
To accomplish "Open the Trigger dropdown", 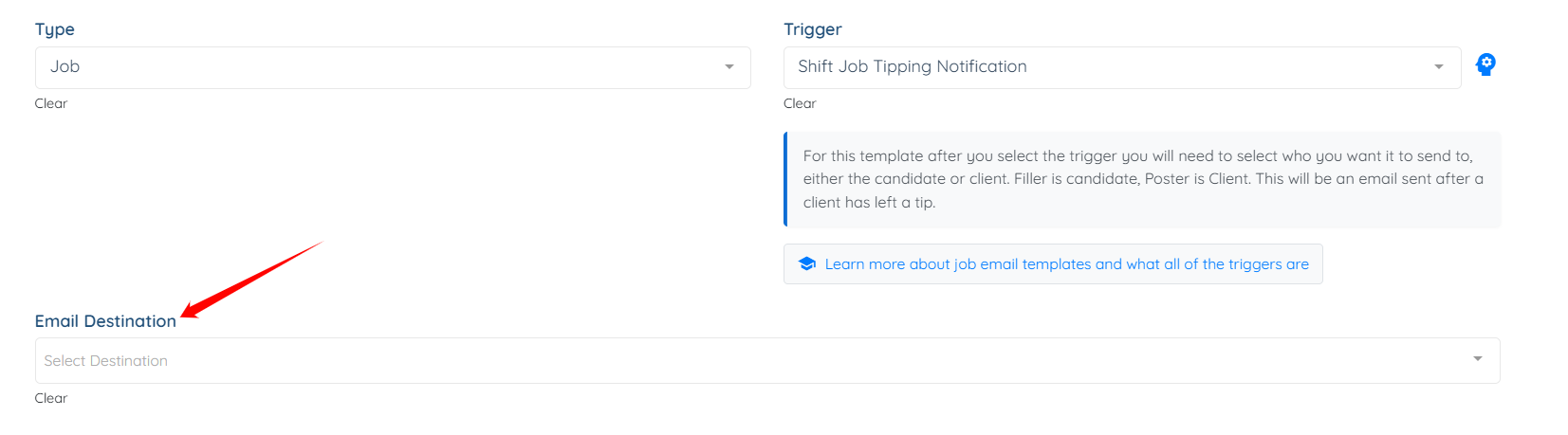I will 1122,67.
